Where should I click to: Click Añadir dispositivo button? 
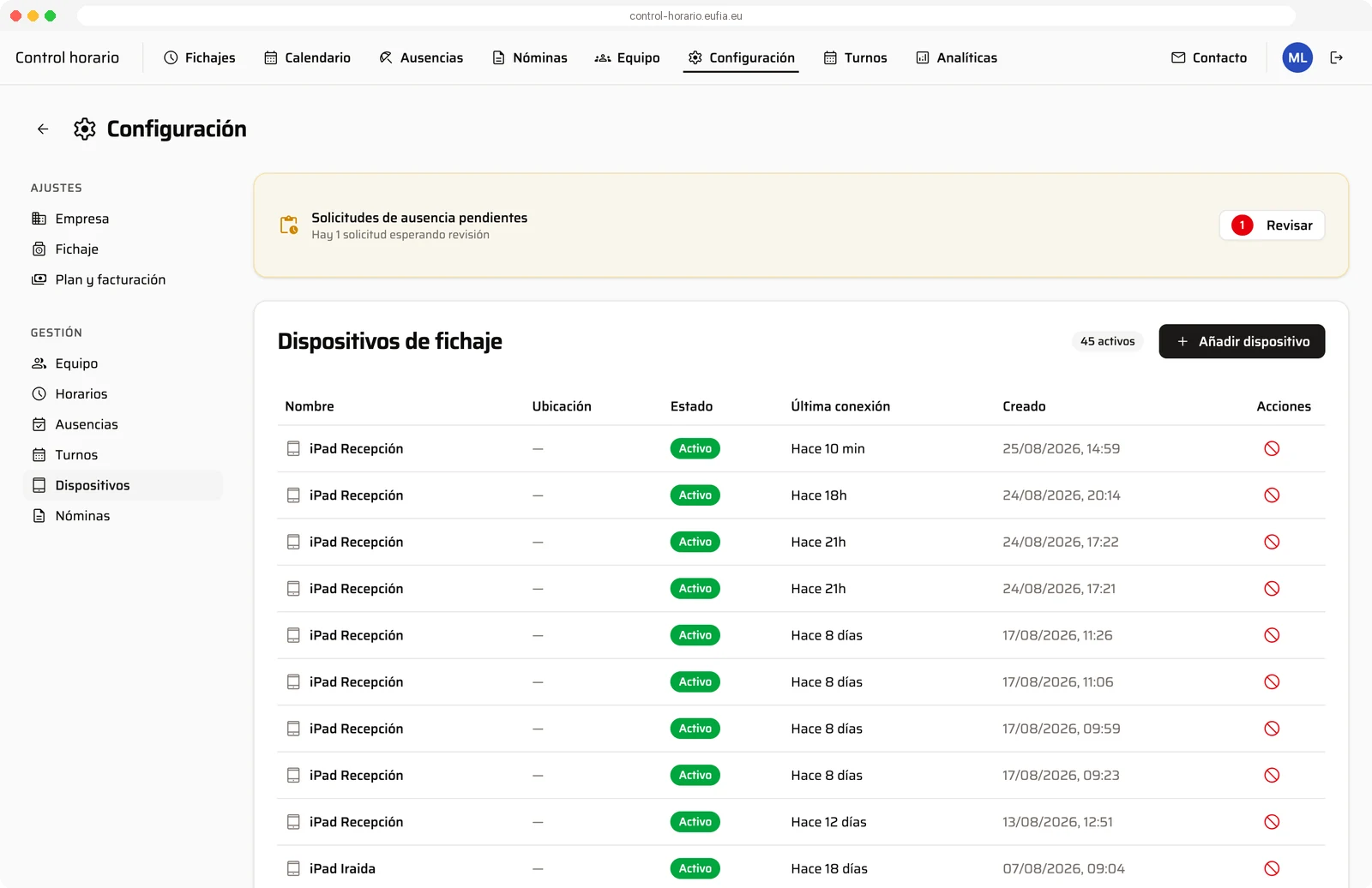coord(1242,341)
